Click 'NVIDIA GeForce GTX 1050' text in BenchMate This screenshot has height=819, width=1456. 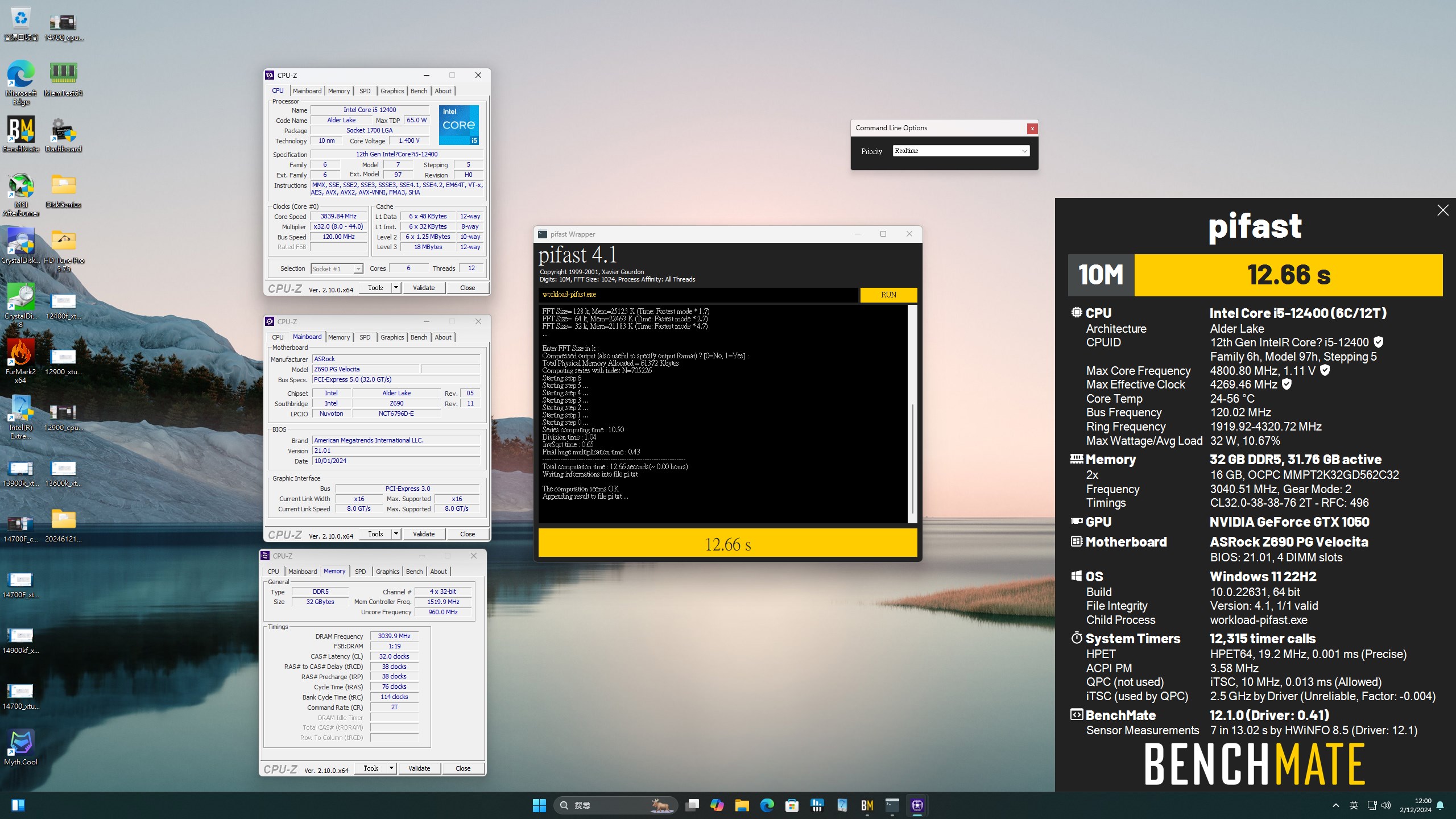[x=1289, y=522]
